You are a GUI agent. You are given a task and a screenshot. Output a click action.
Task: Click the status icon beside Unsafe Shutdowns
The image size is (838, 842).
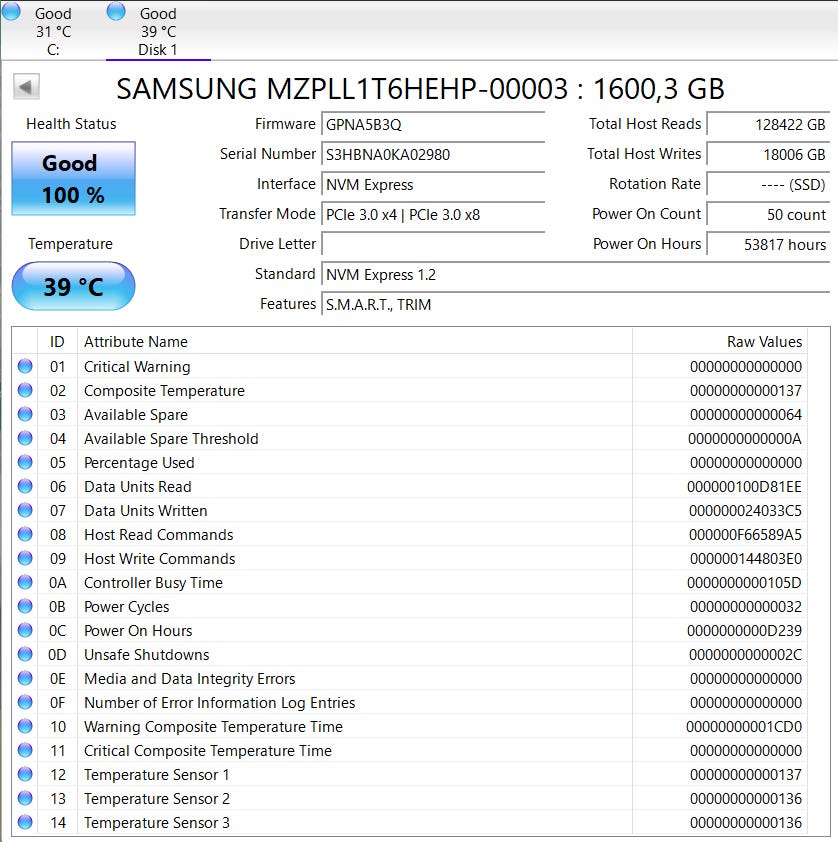[x=25, y=655]
